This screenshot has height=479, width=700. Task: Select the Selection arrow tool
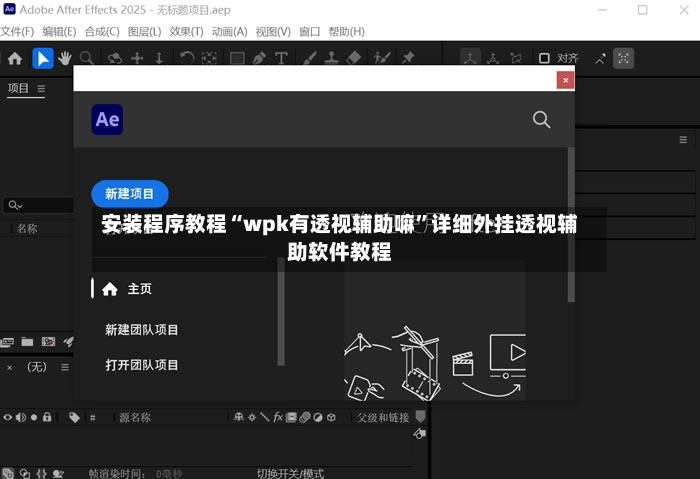[x=43, y=58]
